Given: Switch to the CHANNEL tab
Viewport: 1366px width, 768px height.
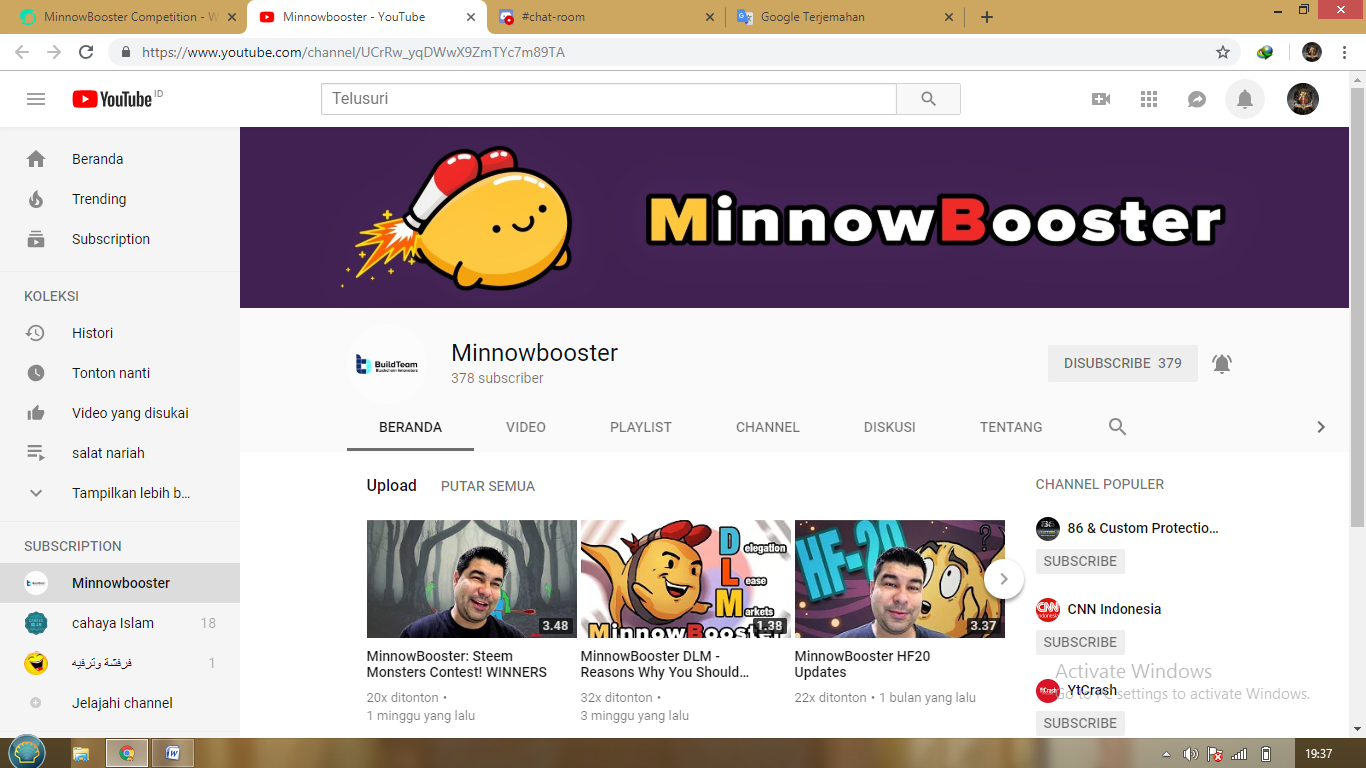Looking at the screenshot, I should [x=768, y=427].
